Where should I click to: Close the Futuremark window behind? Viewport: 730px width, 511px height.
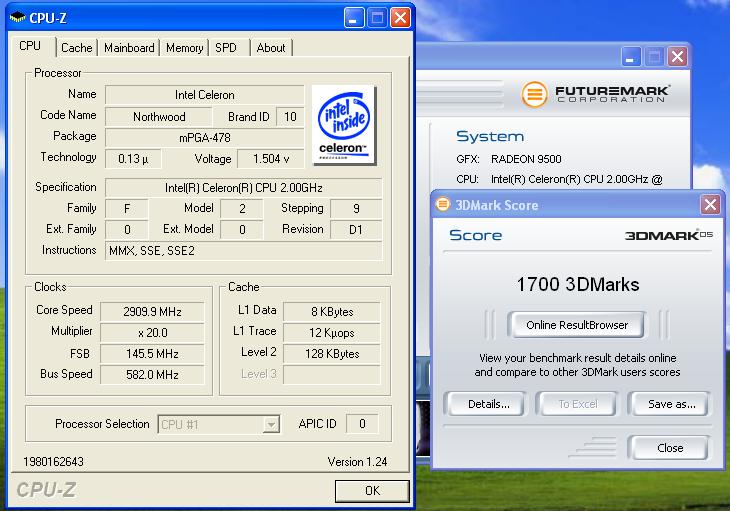(677, 57)
